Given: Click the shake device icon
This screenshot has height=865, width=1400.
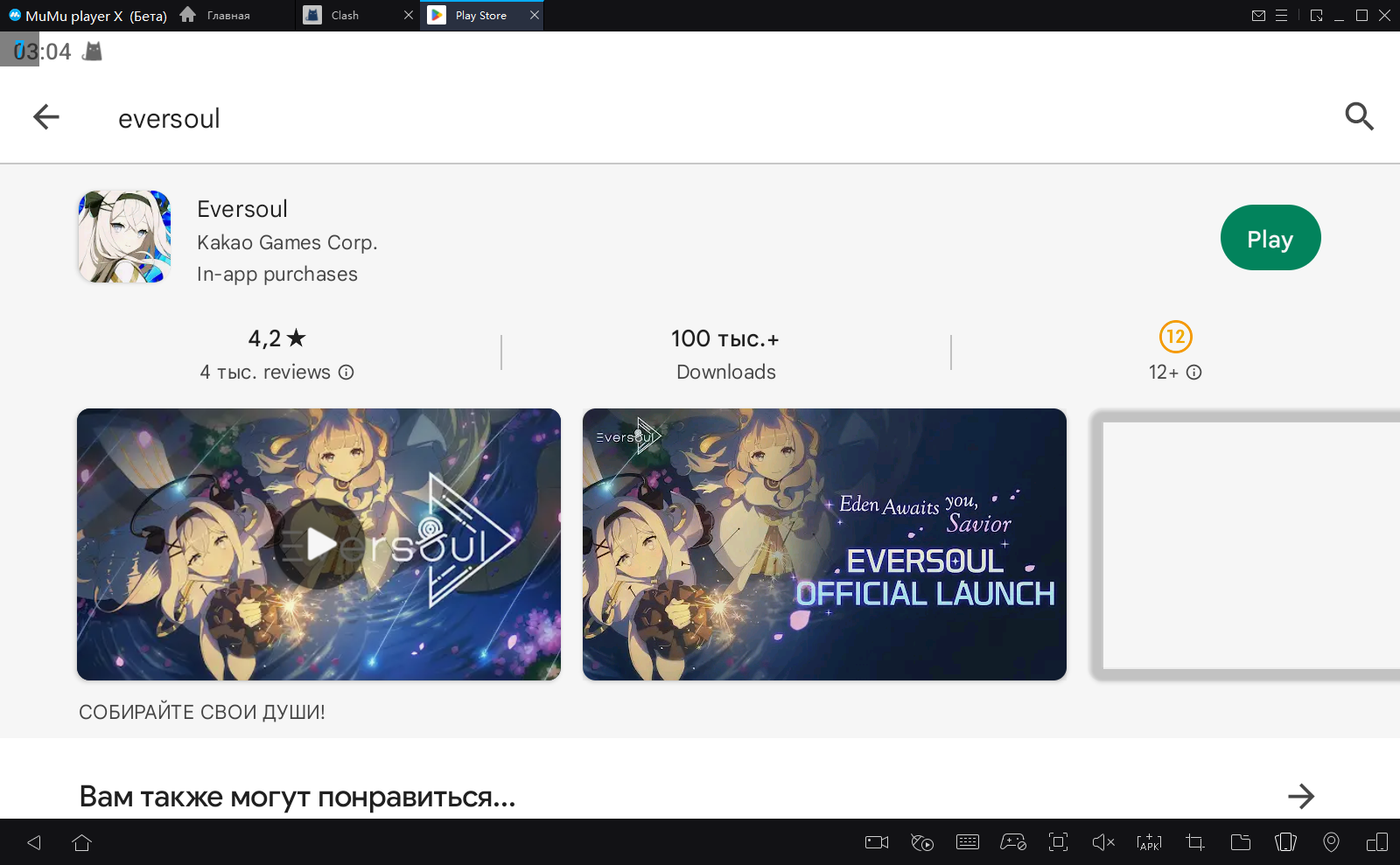Looking at the screenshot, I should click(x=1285, y=842).
